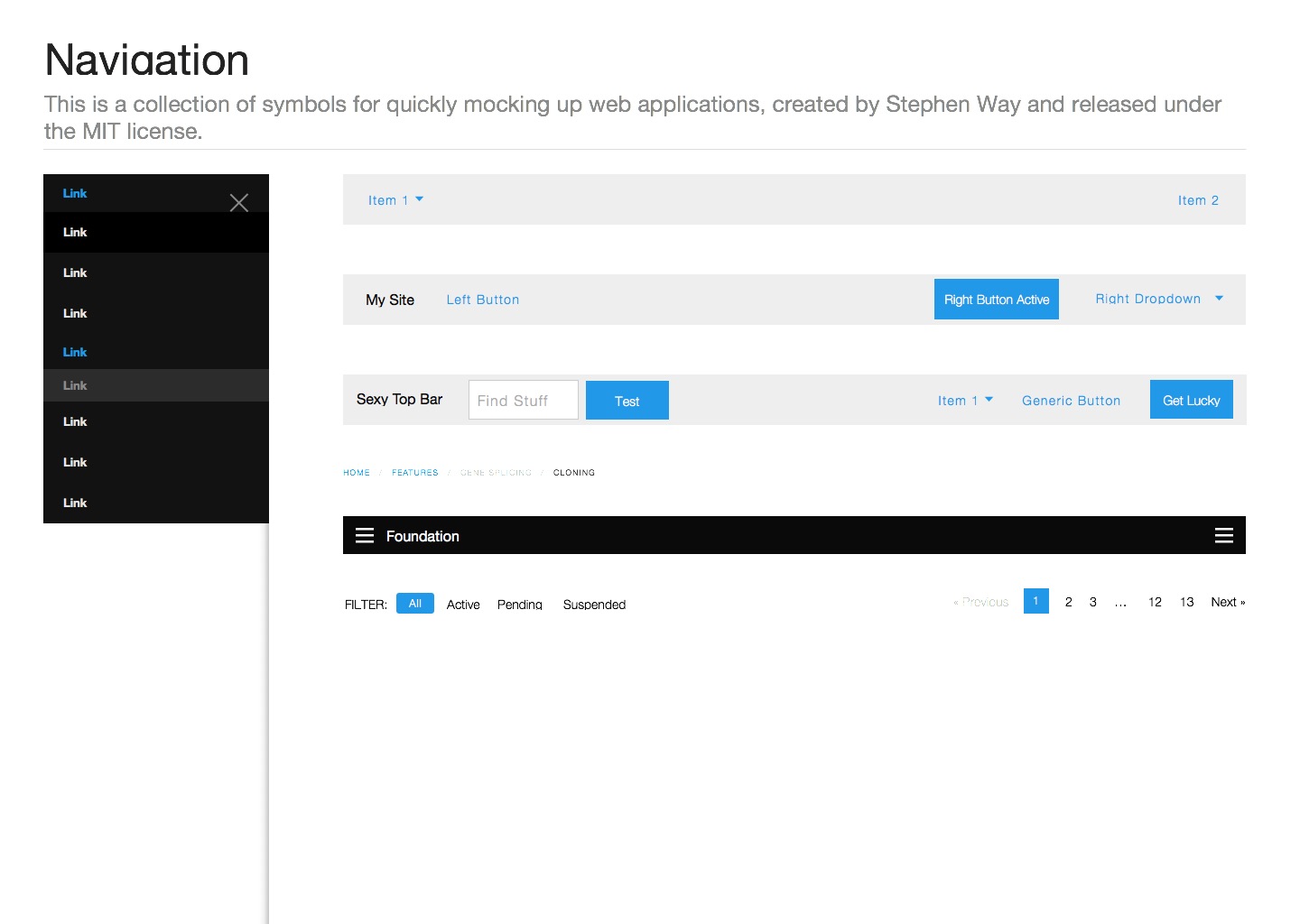Click the Generic Button
Viewport: 1300px width, 924px height.
click(1071, 400)
